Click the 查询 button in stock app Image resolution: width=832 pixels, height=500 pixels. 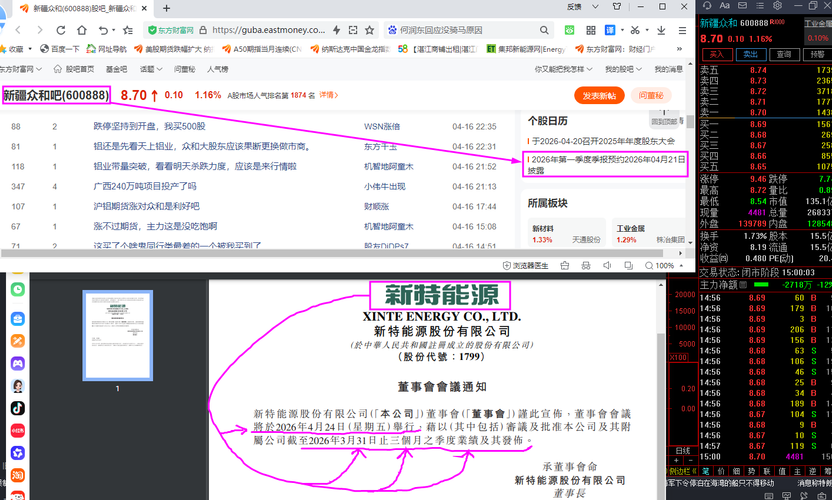tap(784, 55)
